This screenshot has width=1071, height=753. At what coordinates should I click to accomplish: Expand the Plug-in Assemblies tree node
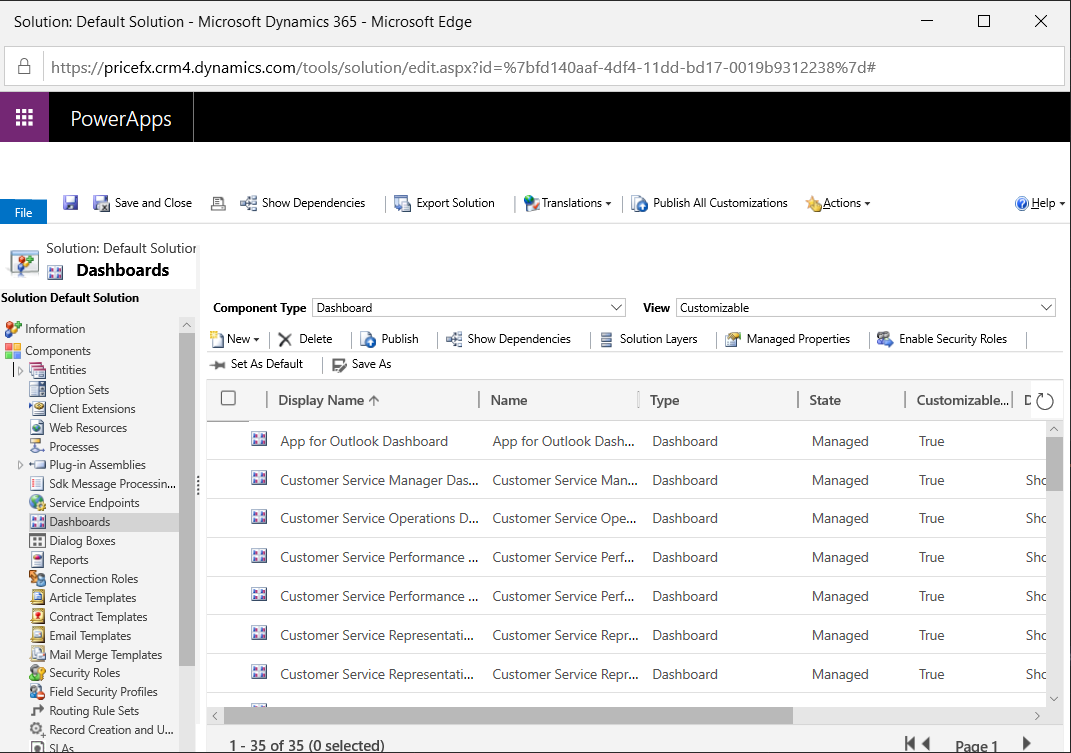20,465
